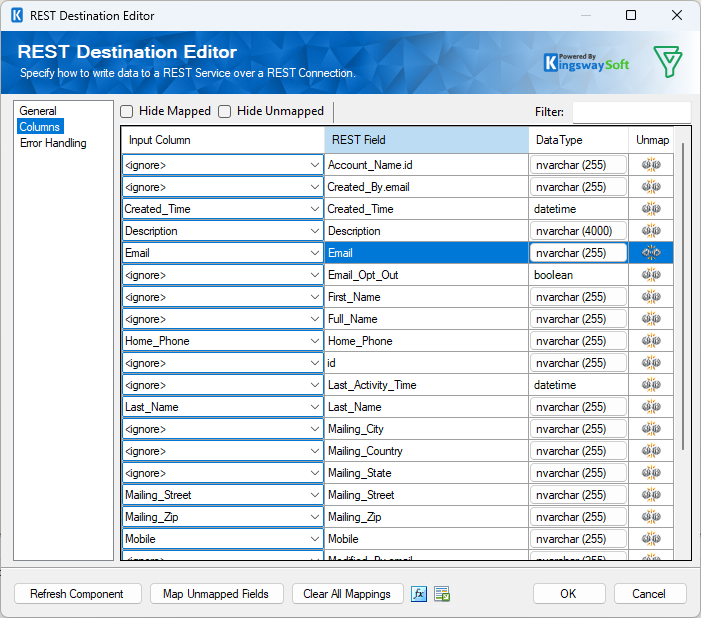Unmap the Full_Name field
This screenshot has height=618, width=701.
[651, 319]
